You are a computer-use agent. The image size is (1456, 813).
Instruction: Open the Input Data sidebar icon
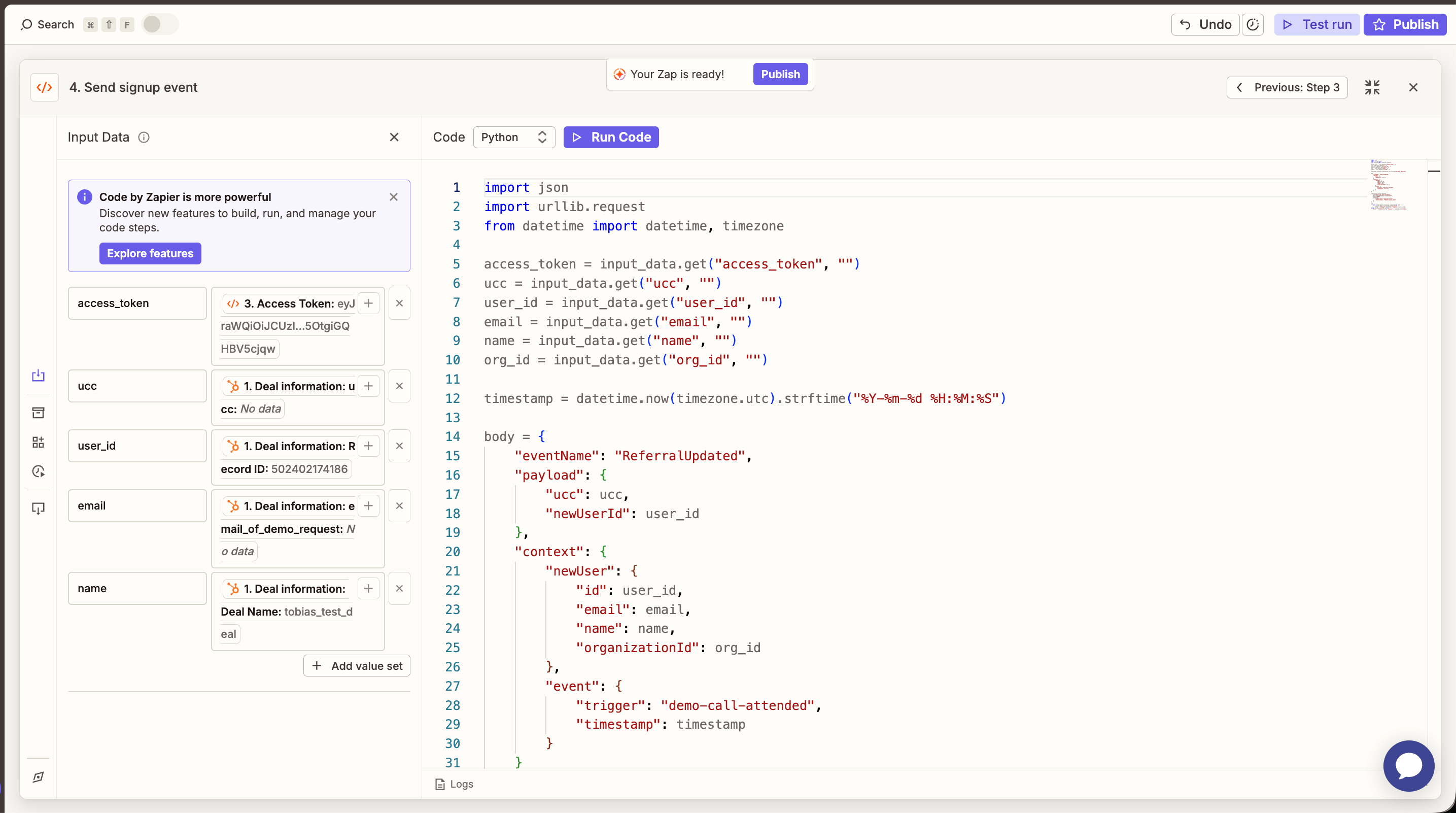pos(39,376)
